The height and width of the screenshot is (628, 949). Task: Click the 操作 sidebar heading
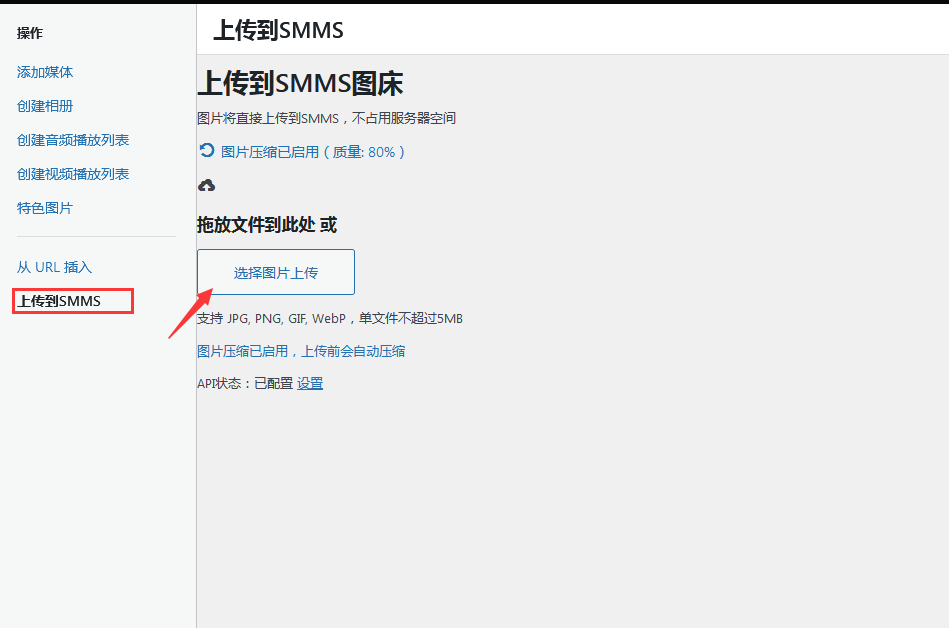[x=30, y=33]
